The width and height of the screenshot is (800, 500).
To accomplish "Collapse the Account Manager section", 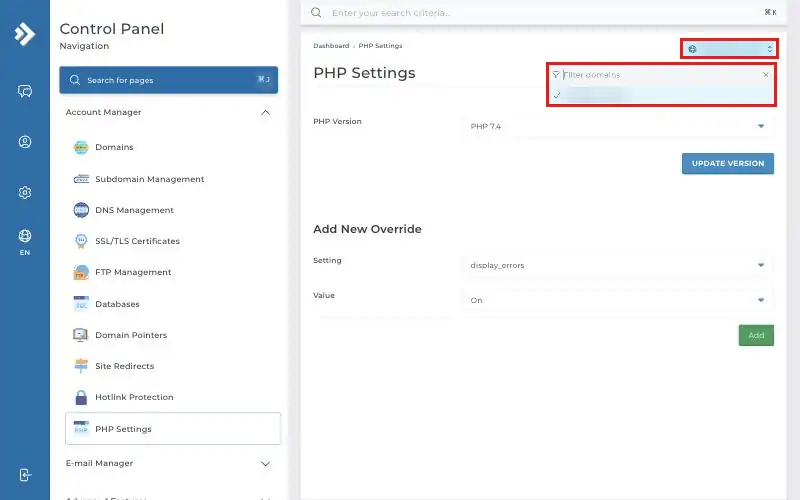I will click(x=265, y=112).
